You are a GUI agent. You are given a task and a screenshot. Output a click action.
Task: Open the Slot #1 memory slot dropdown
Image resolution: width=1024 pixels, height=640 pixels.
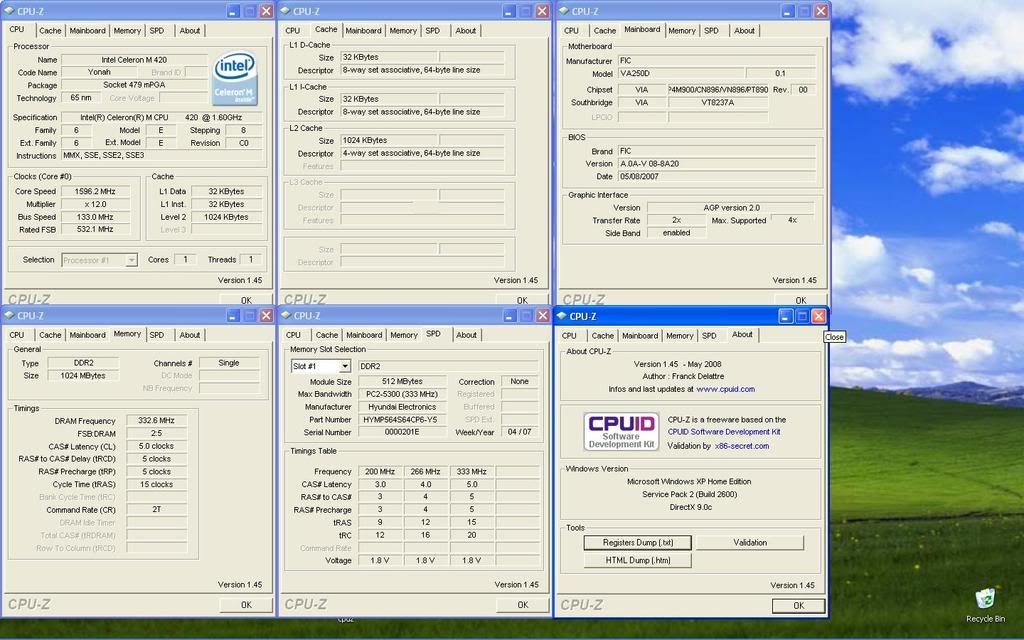click(344, 366)
